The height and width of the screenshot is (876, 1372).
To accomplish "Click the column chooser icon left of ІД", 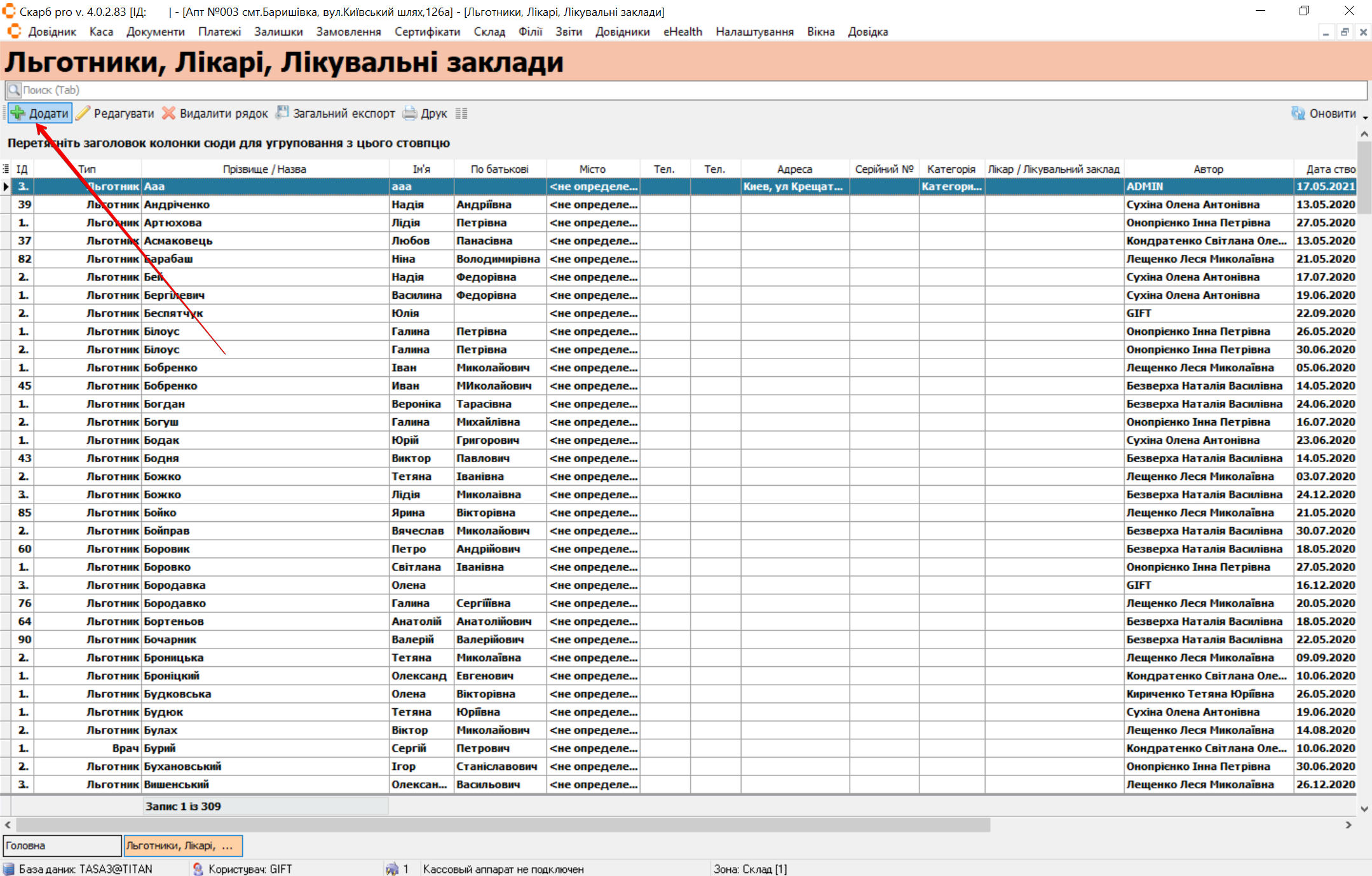I will 6,169.
